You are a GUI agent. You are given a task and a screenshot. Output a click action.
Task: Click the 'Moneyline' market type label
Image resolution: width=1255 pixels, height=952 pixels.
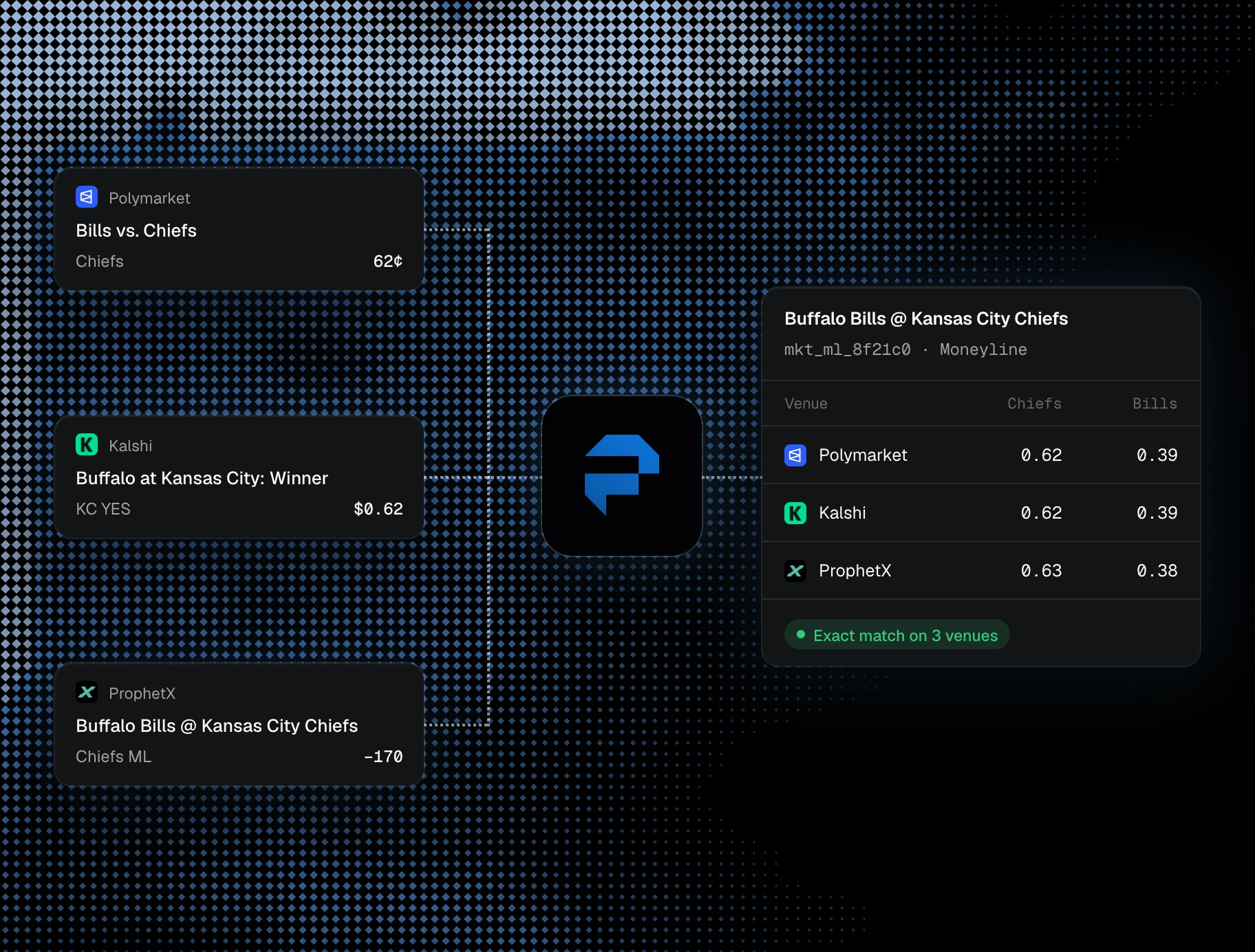tap(983, 349)
